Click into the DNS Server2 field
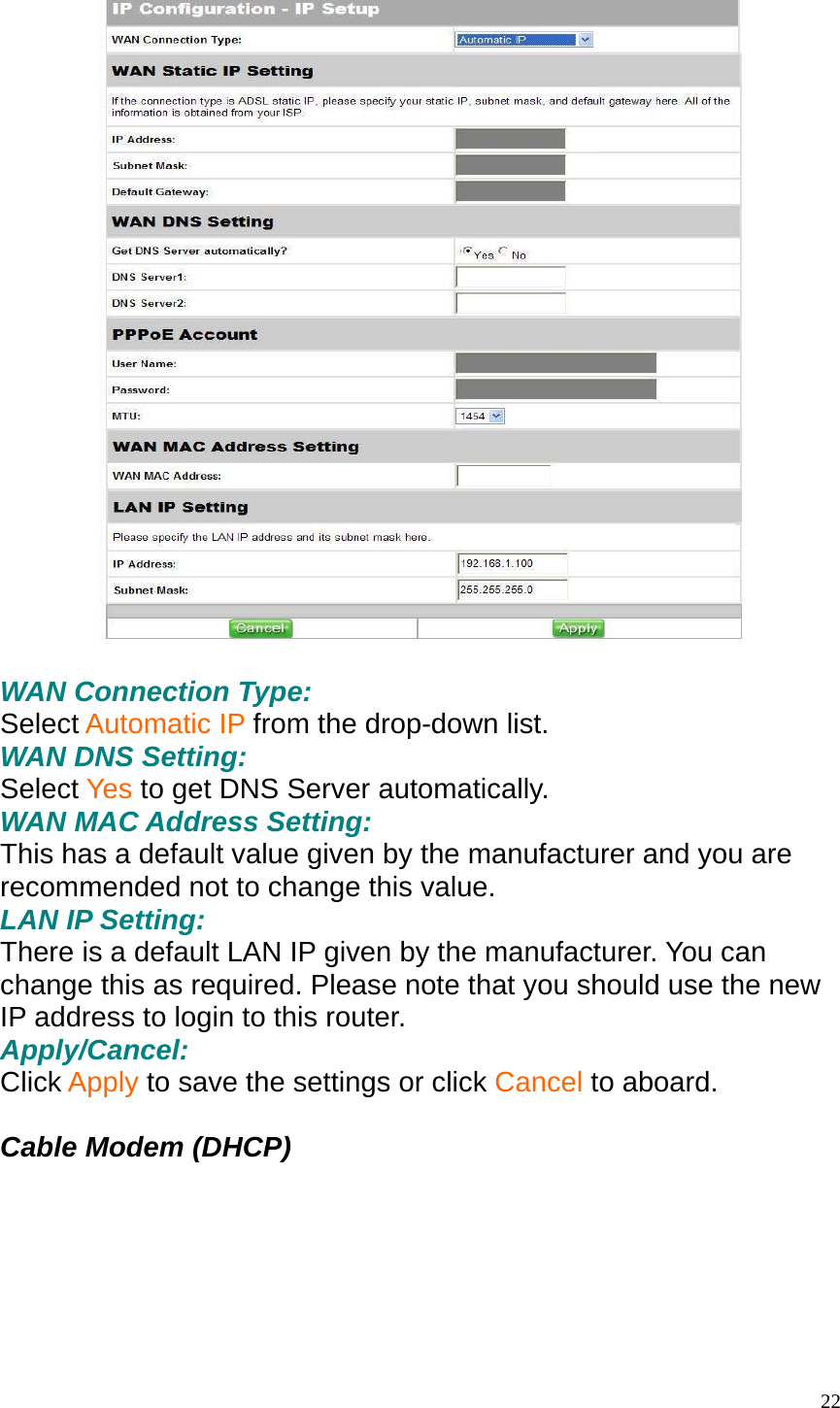Viewport: 840px width, 1408px height. (510, 303)
